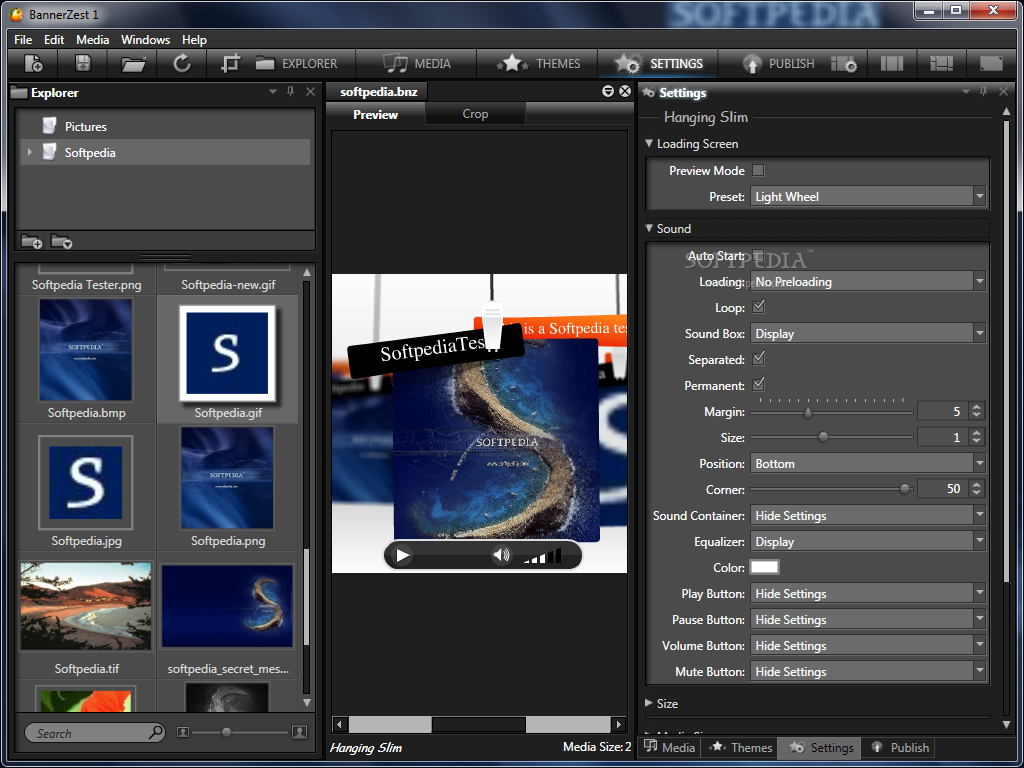
Task: Mute using the speaker icon in preview
Action: [x=501, y=556]
